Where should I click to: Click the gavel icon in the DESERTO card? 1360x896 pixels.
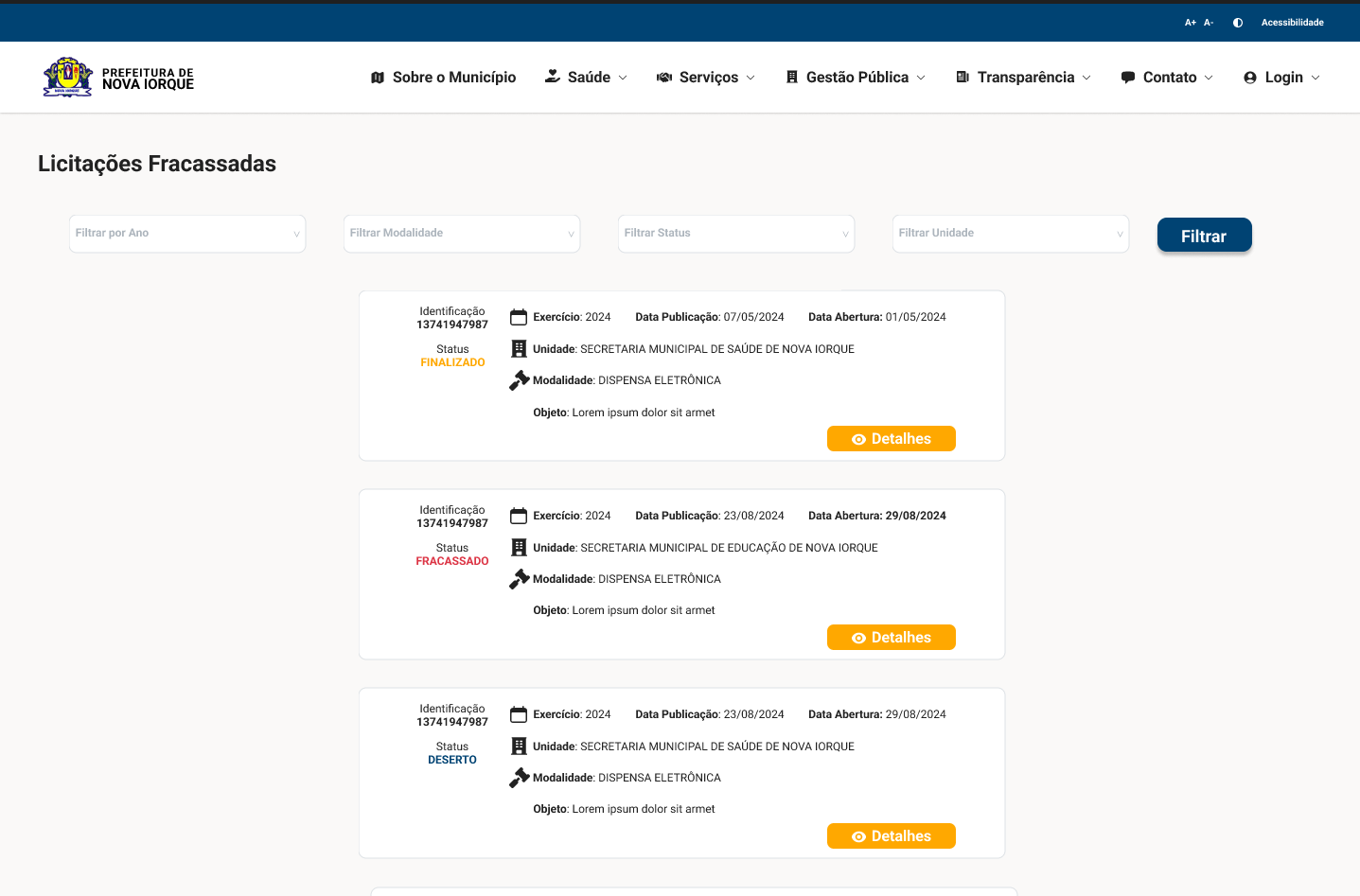[519, 778]
